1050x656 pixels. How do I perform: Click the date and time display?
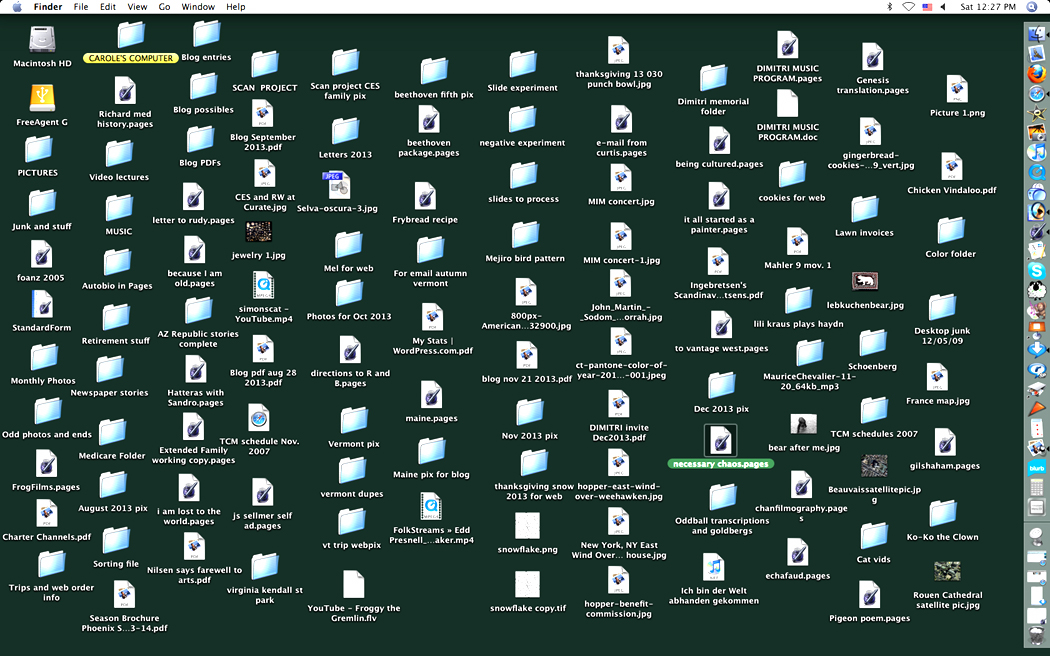coord(986,7)
